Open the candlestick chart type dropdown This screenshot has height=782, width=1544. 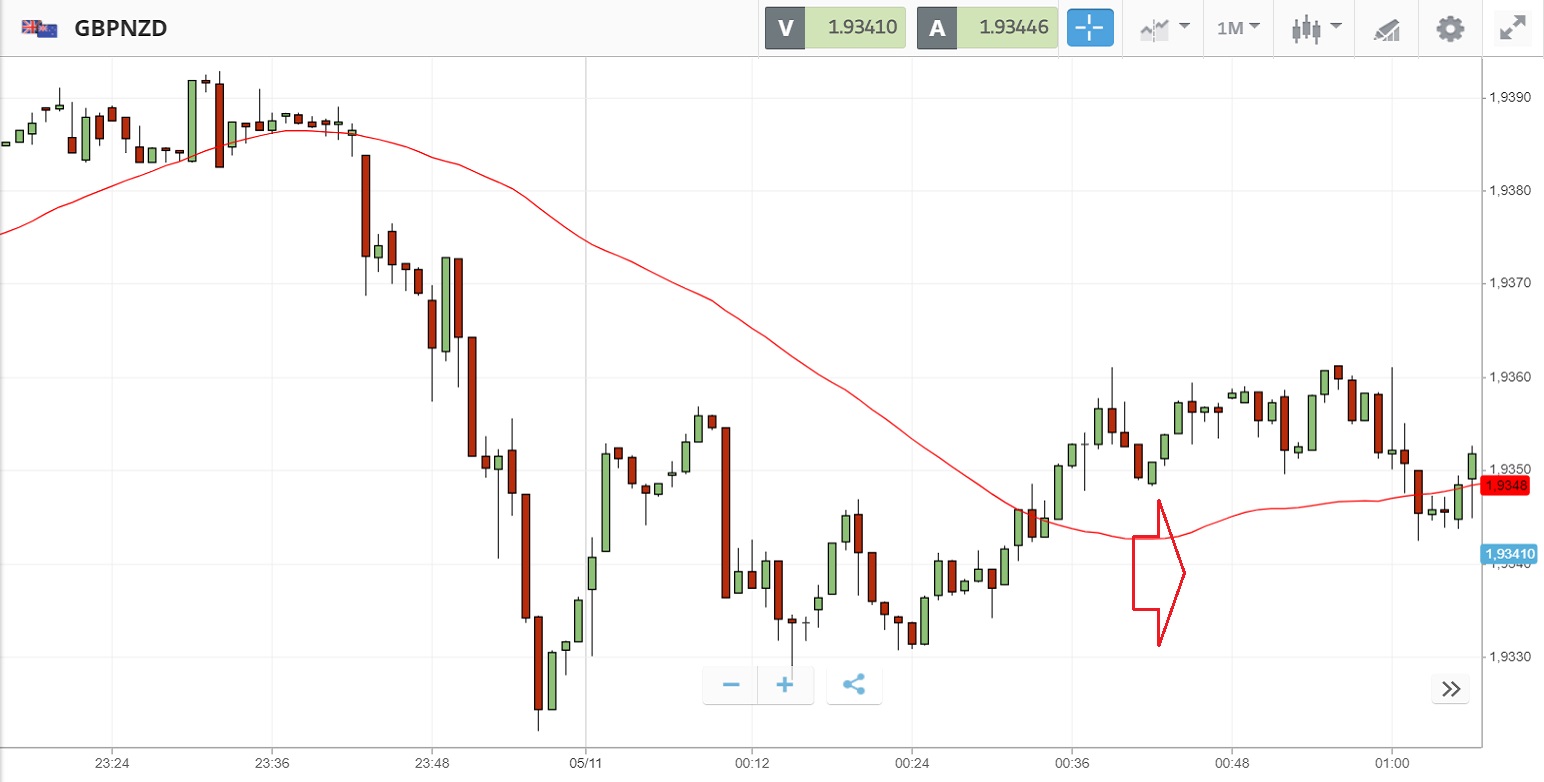pyautogui.click(x=1315, y=28)
